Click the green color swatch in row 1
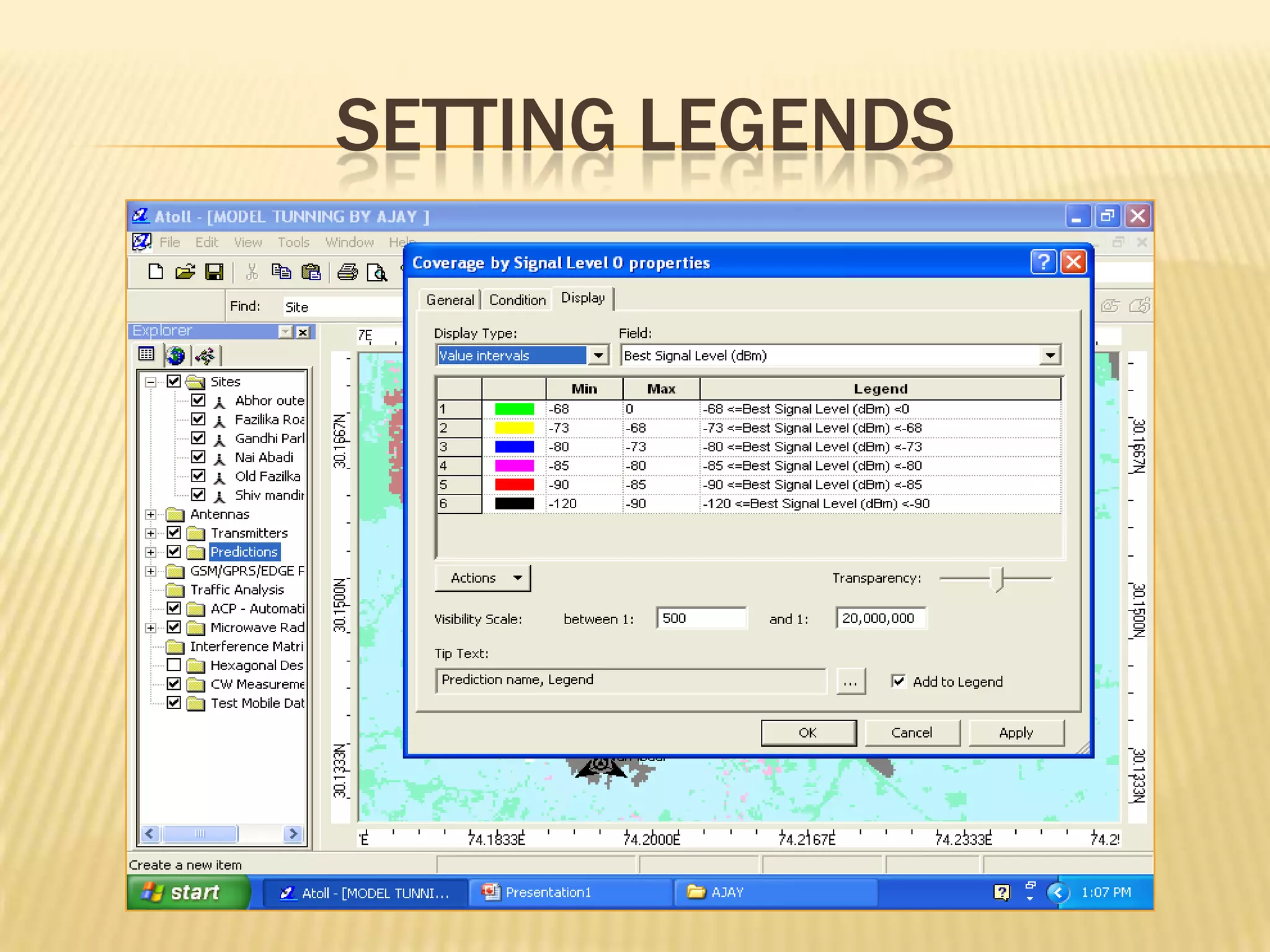The height and width of the screenshot is (952, 1270). (514, 409)
